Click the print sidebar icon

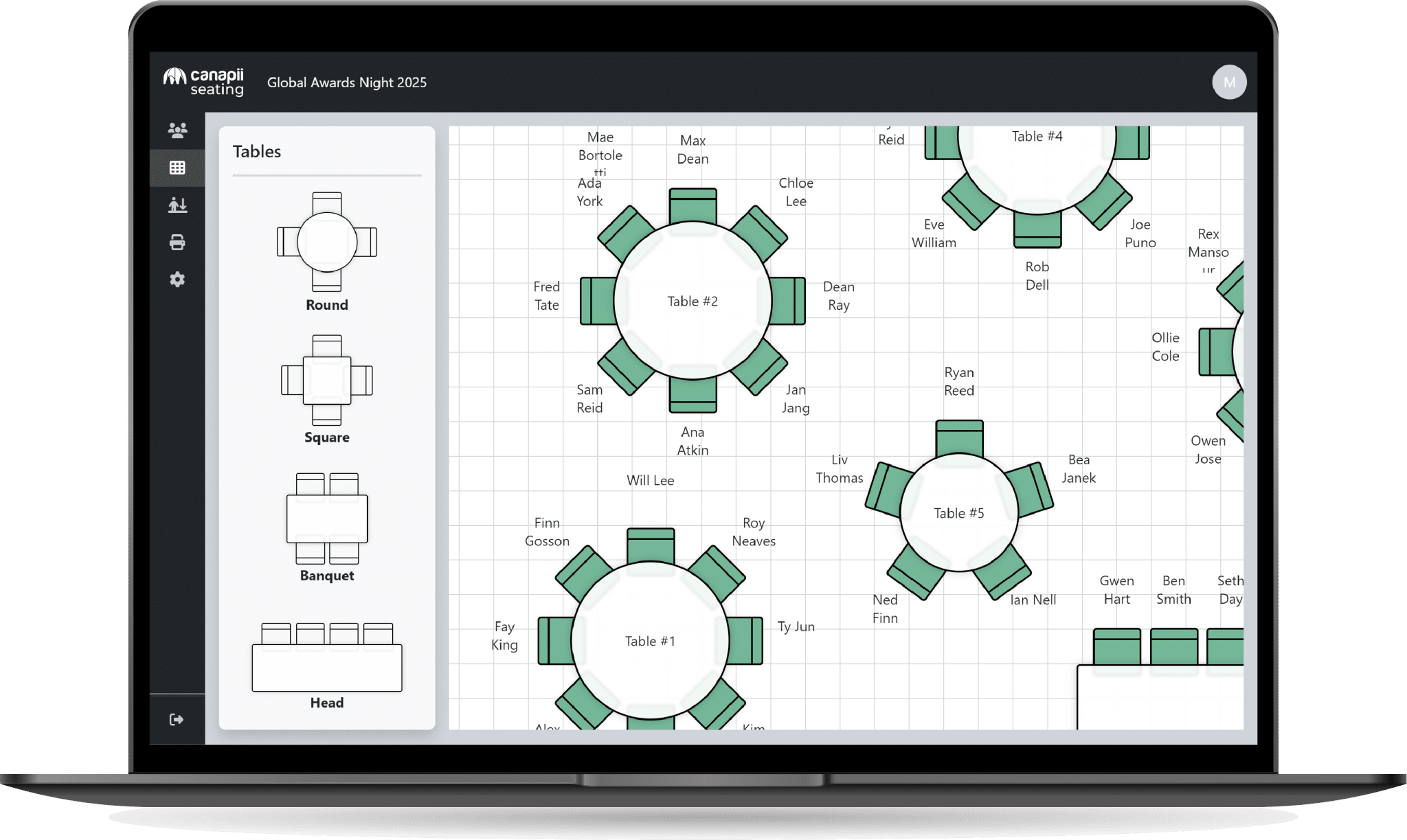pos(177,242)
